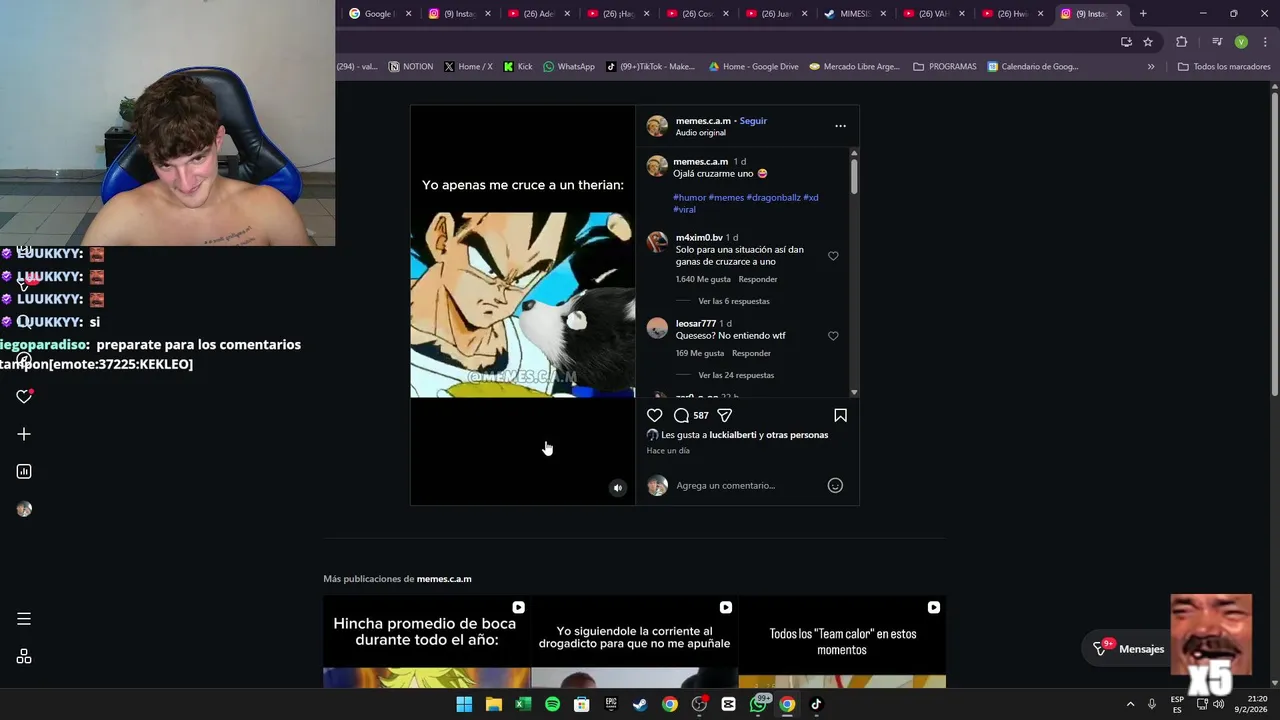
Task: Open the Mensajes floating button
Action: 1127,649
